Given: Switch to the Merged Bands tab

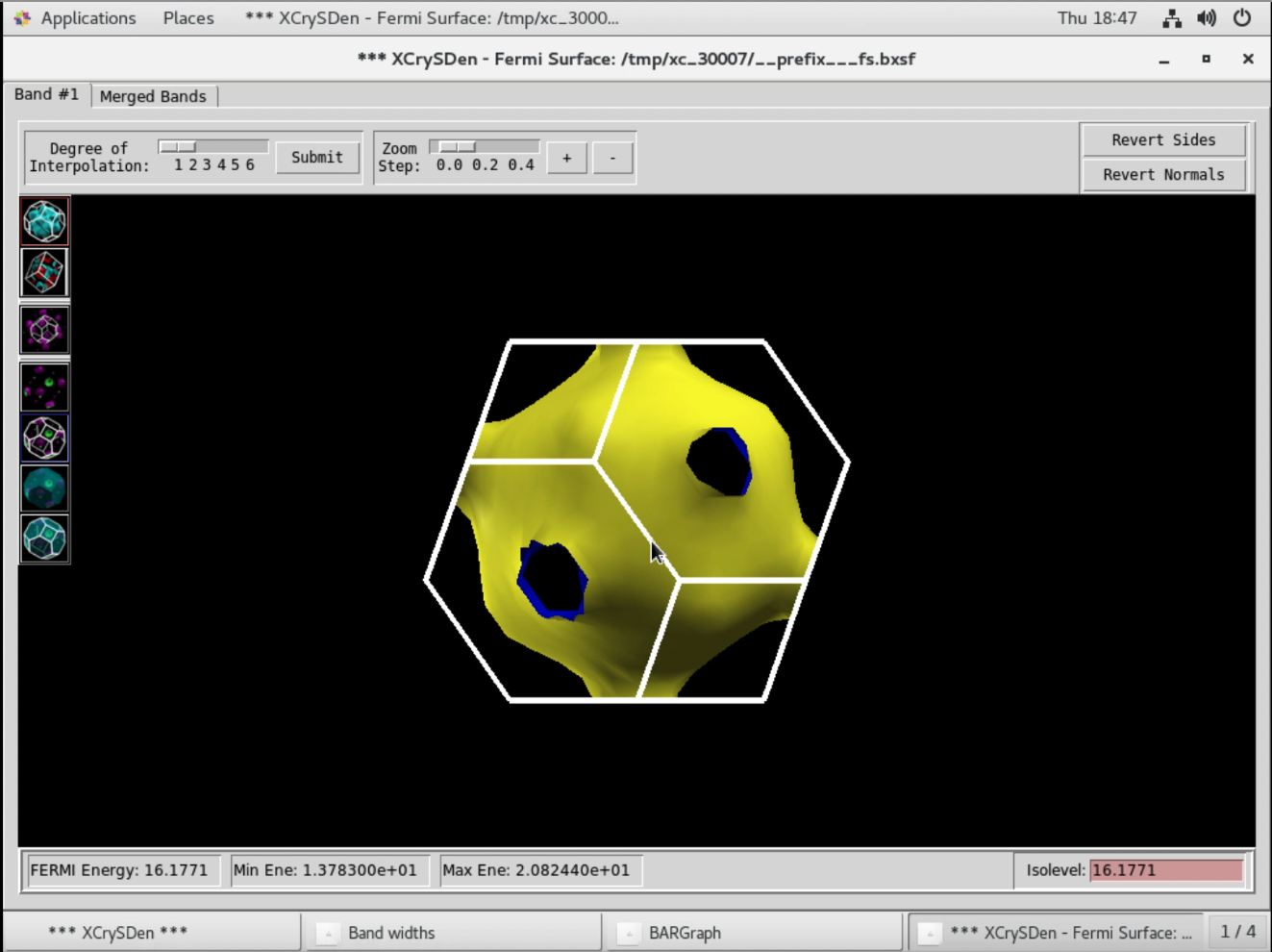Looking at the screenshot, I should [x=153, y=96].
